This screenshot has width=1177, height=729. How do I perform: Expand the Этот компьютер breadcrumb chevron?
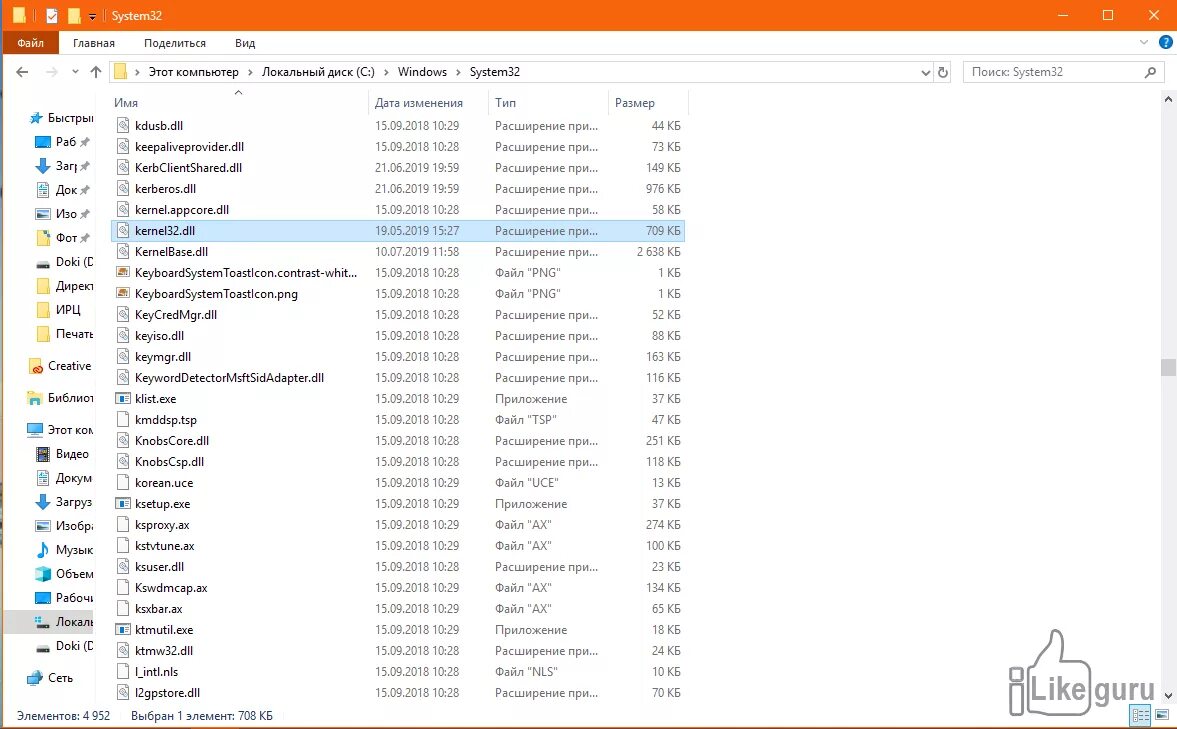[251, 72]
